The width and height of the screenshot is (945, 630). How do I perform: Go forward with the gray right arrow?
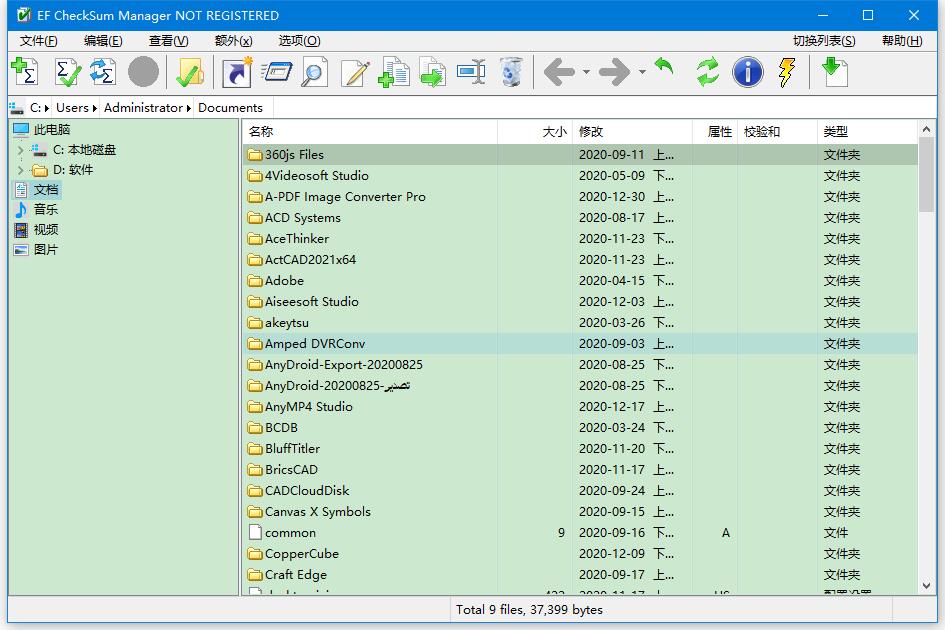(x=614, y=72)
